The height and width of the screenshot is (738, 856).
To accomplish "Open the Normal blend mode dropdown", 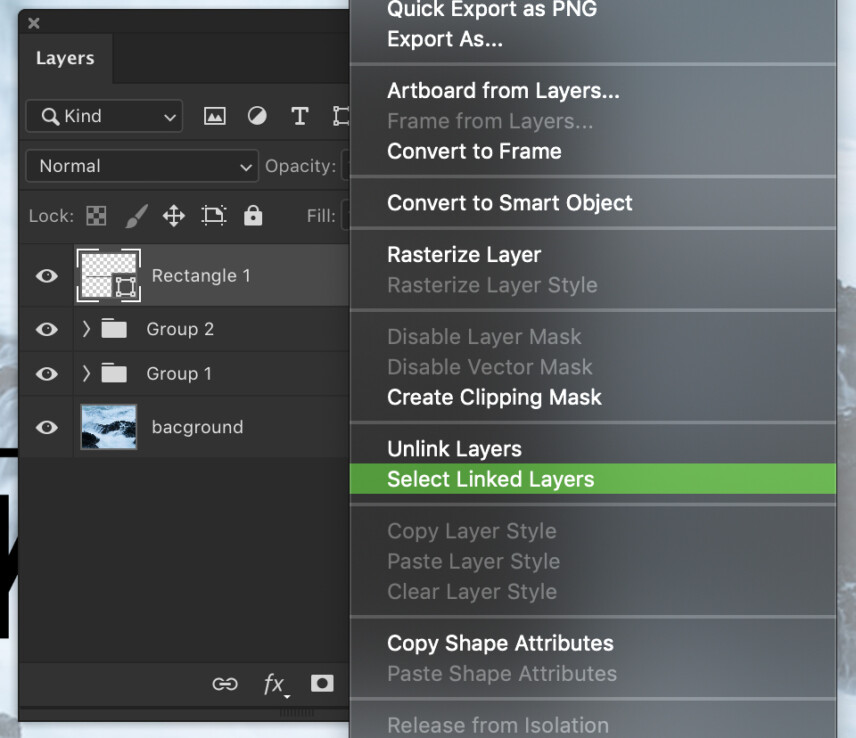I will (141, 166).
